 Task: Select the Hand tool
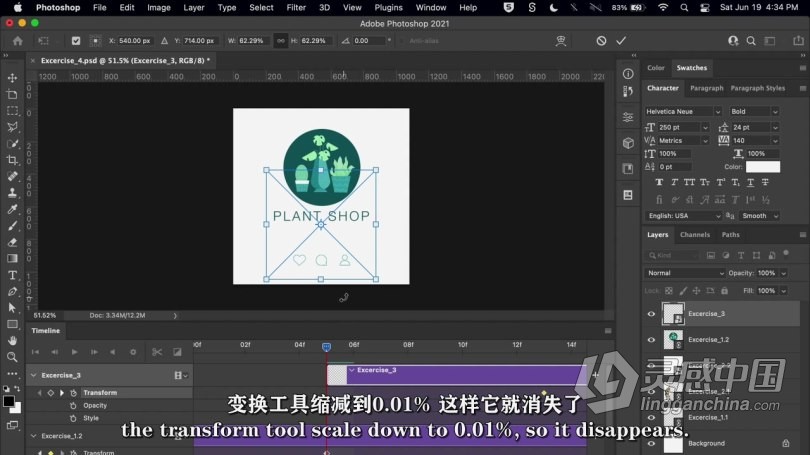[x=12, y=341]
